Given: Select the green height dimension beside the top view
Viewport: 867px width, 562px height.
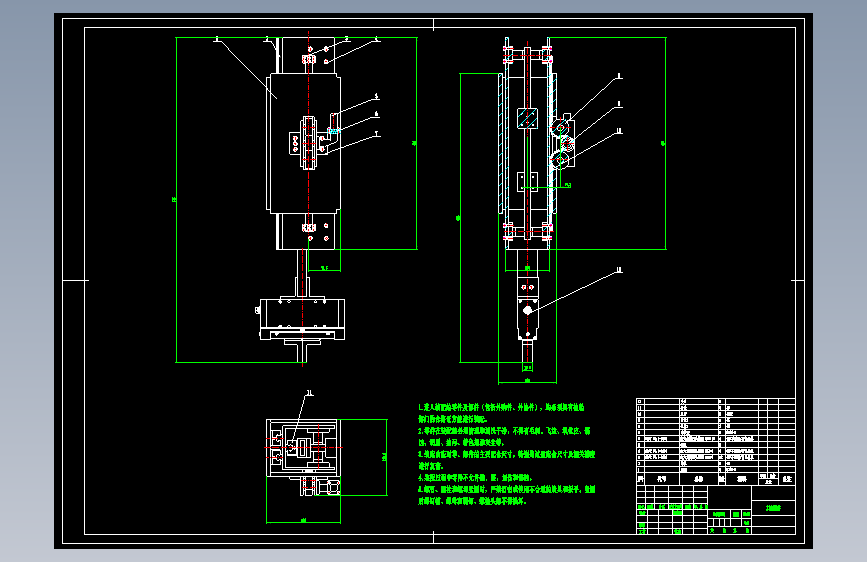Looking at the screenshot, I should 386,457.
